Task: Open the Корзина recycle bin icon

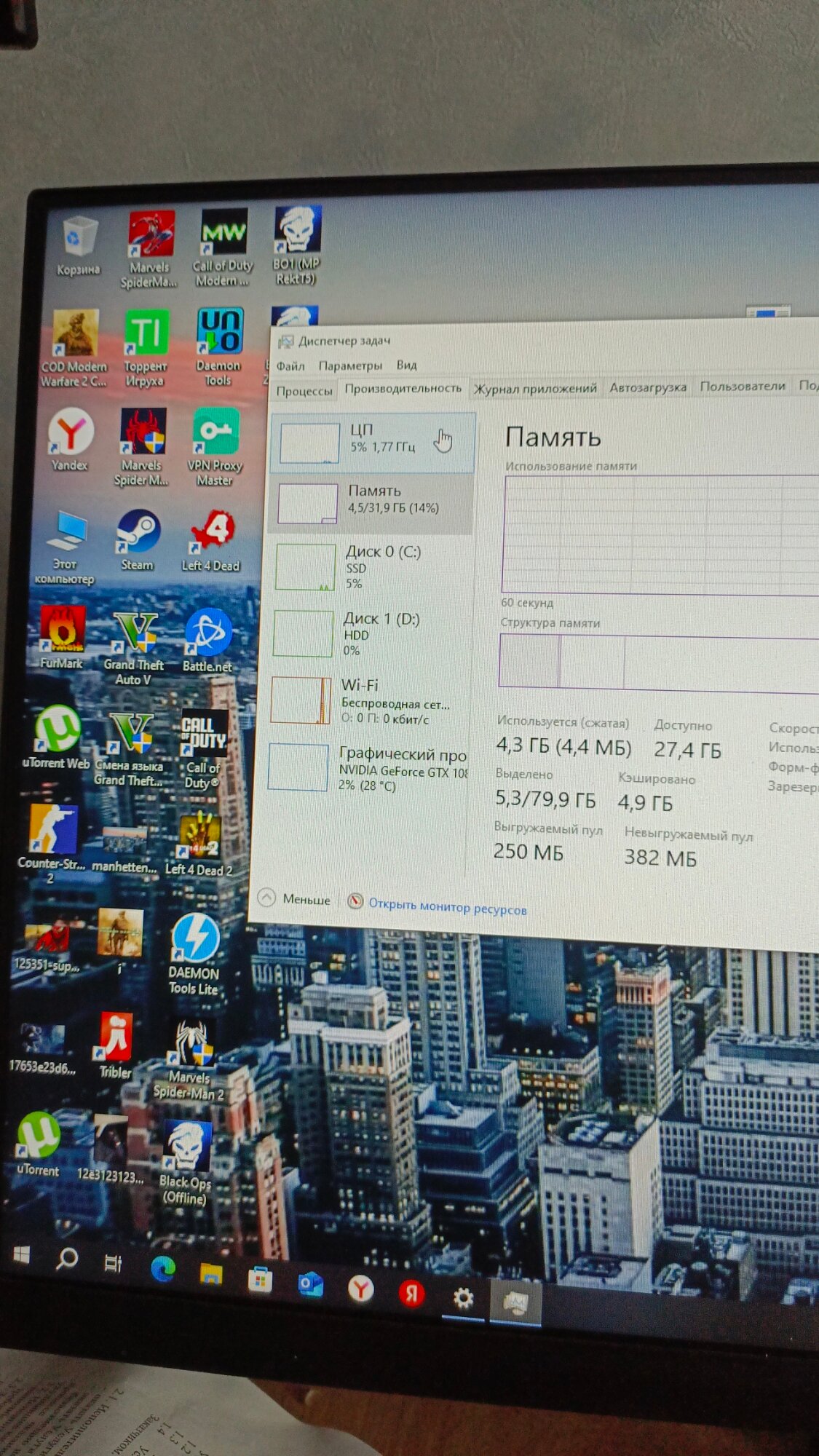Action: coord(79,246)
